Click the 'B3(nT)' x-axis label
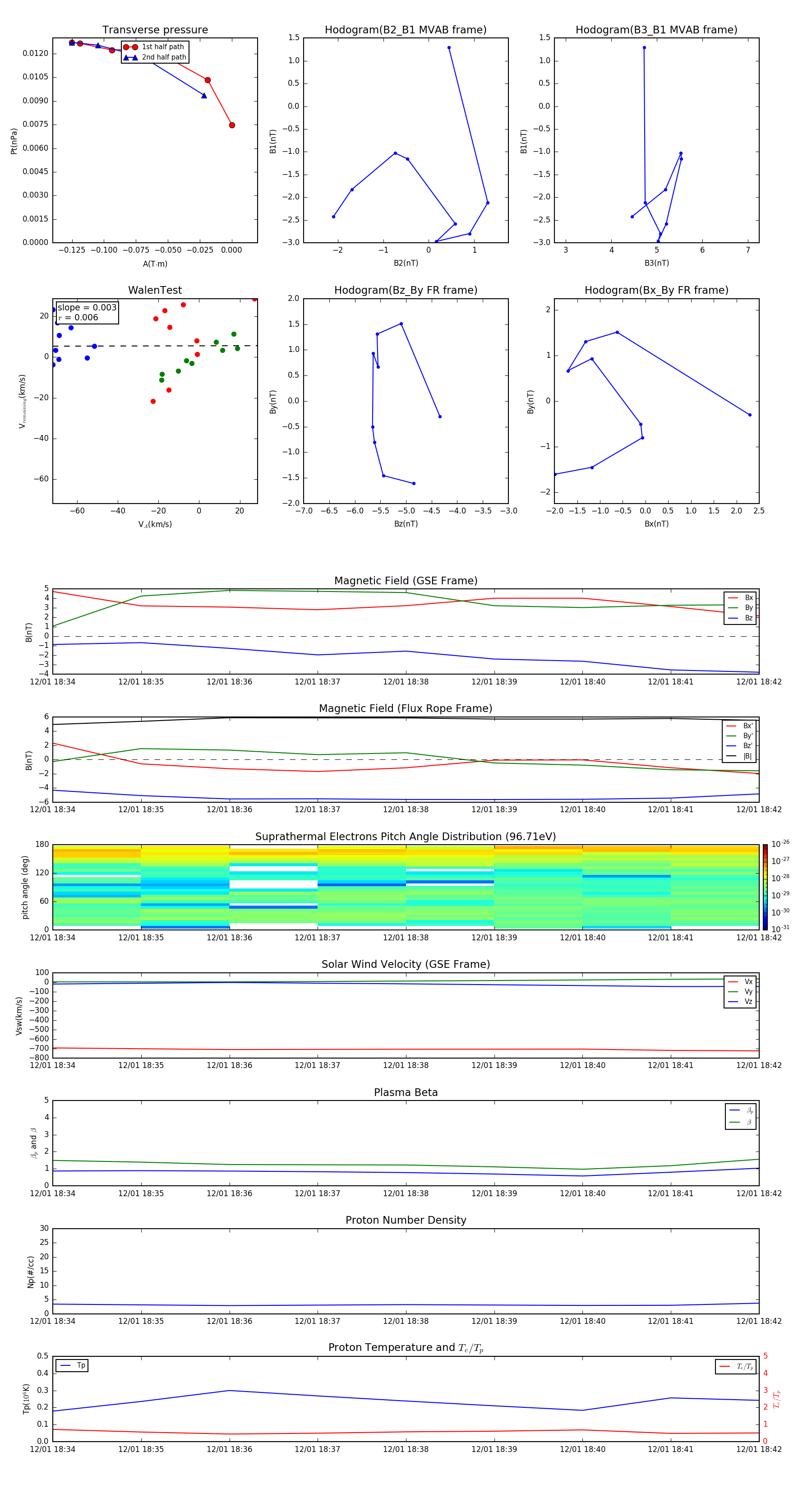This screenshot has height=1489, width=812. 656,263
